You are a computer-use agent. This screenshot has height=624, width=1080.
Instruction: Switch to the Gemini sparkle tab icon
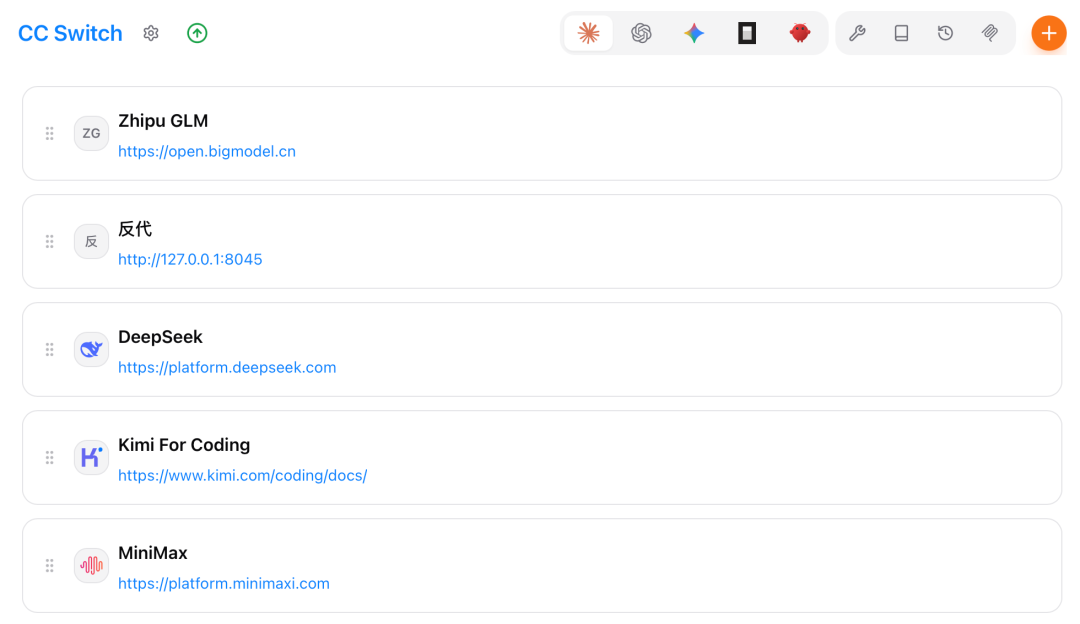coord(694,33)
